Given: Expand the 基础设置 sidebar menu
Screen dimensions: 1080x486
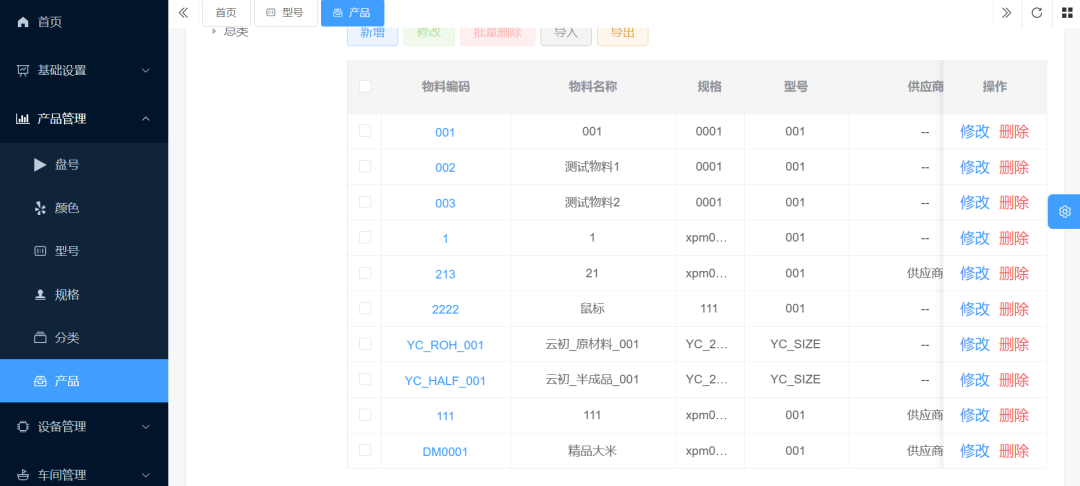Looking at the screenshot, I should [84, 71].
